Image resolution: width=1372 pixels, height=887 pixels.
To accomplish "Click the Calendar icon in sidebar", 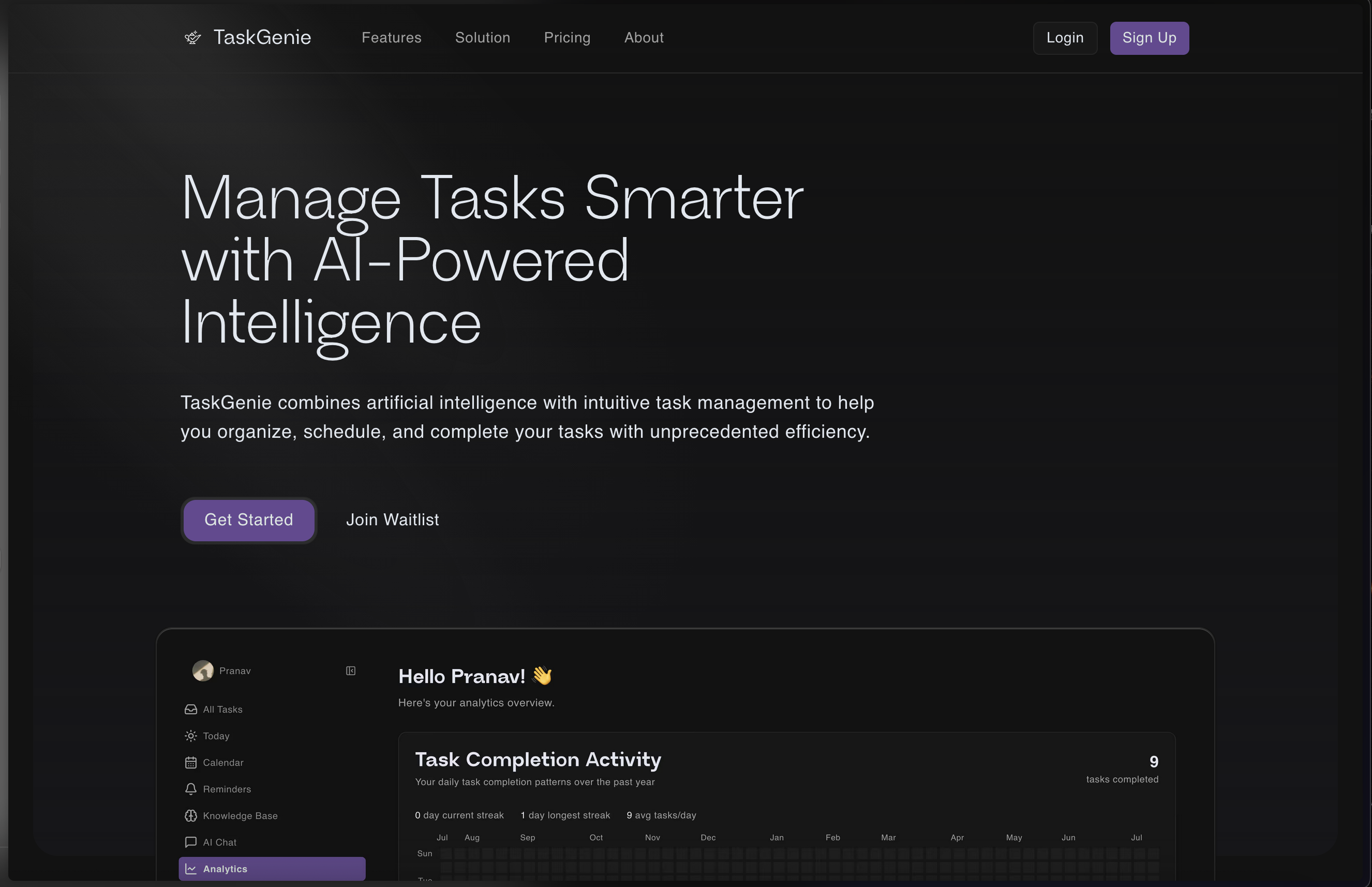I will [190, 762].
